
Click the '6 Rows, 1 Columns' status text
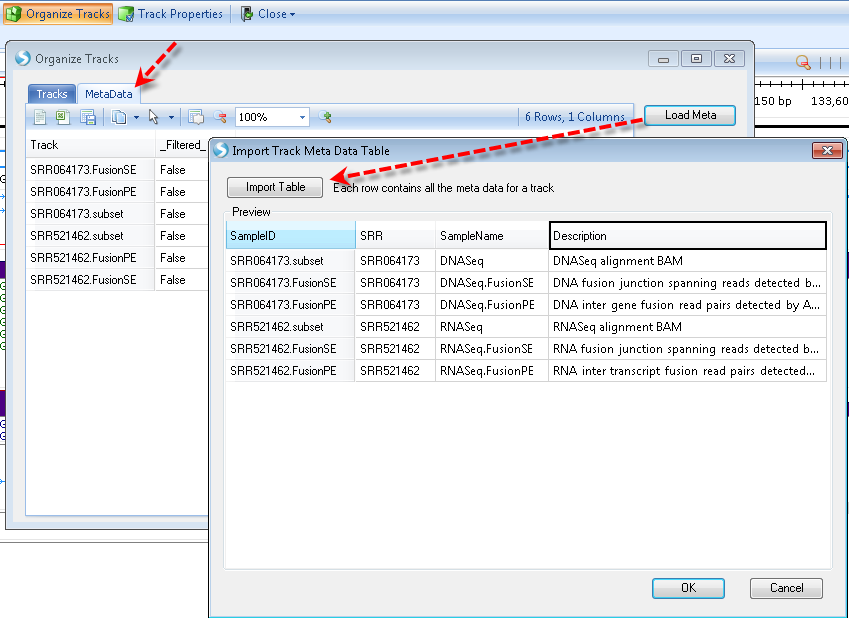click(574, 117)
